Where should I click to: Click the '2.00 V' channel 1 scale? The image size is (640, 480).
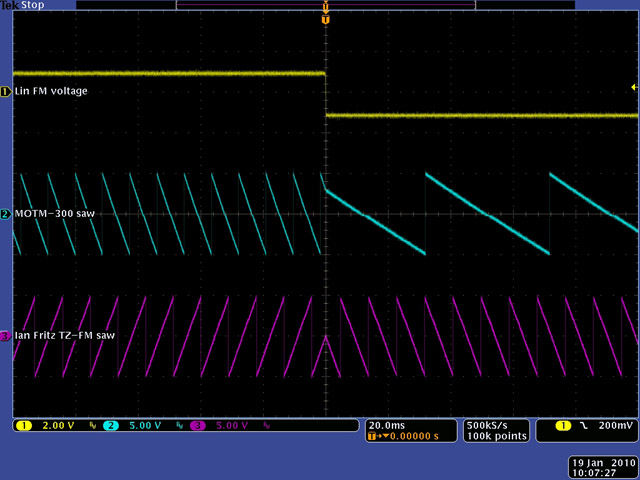(58, 426)
